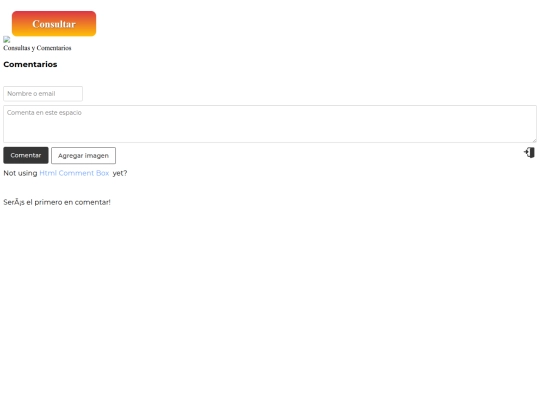
Task: Click the textarea resize handle corner
Action: coord(534,140)
